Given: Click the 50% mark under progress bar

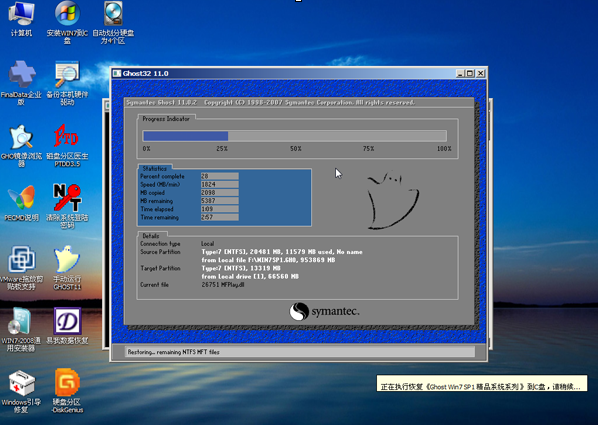Looking at the screenshot, I should (x=296, y=149).
